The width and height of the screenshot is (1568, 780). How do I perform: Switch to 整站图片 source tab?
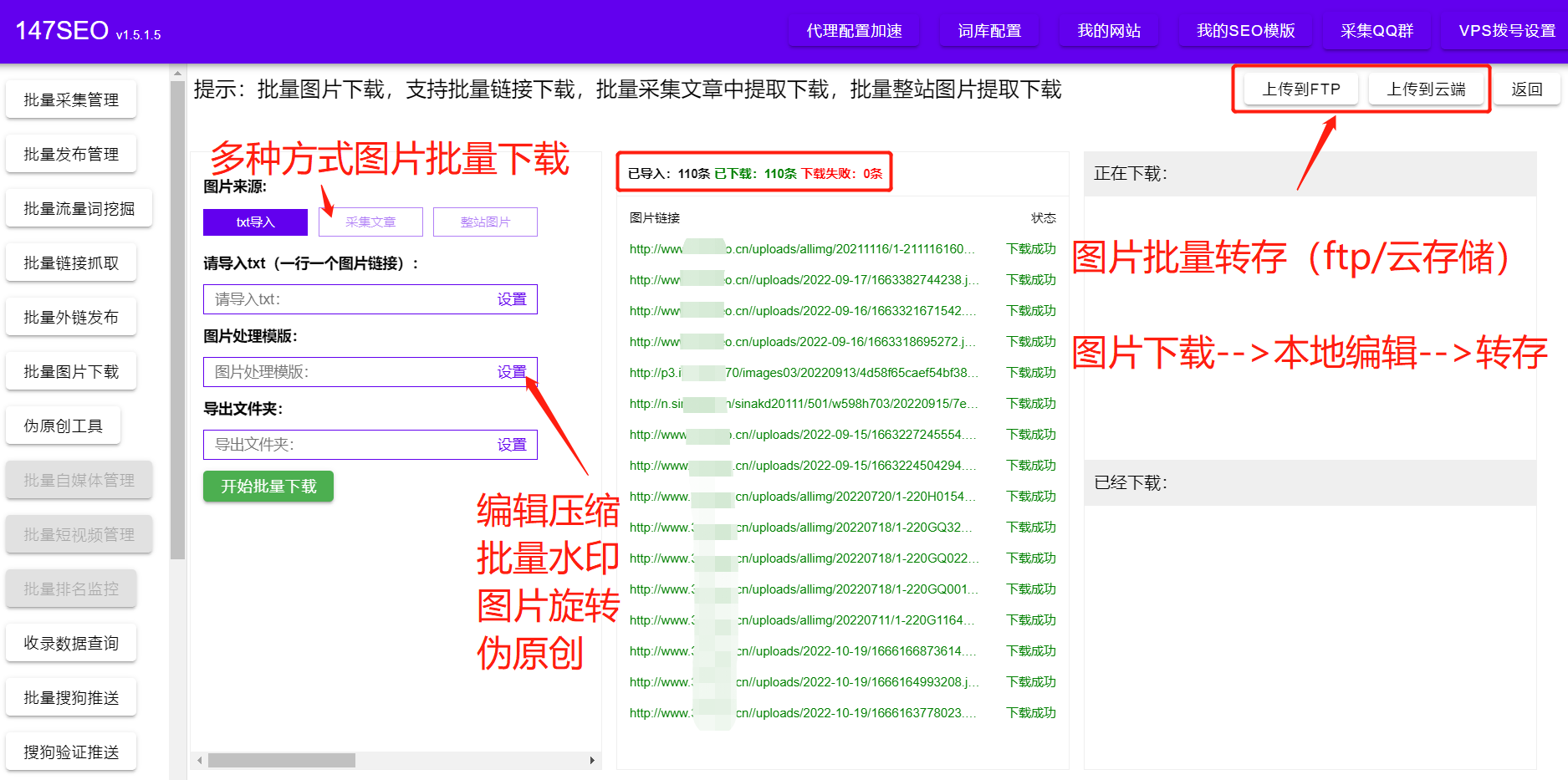pyautogui.click(x=485, y=222)
